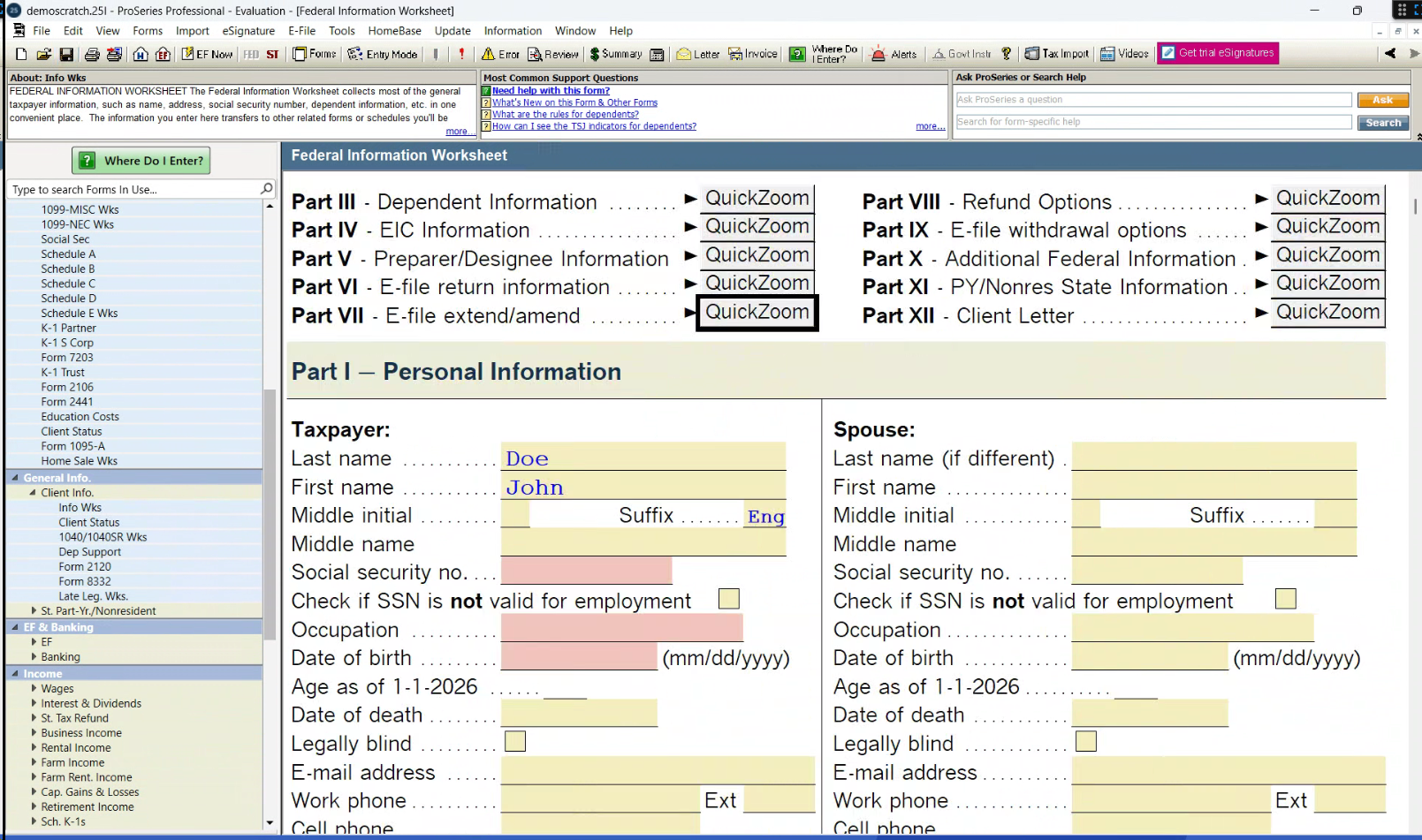Screen dimensions: 1422x840
Task: QuickZoom to Part VIII Refund Options
Action: pyautogui.click(x=1327, y=198)
